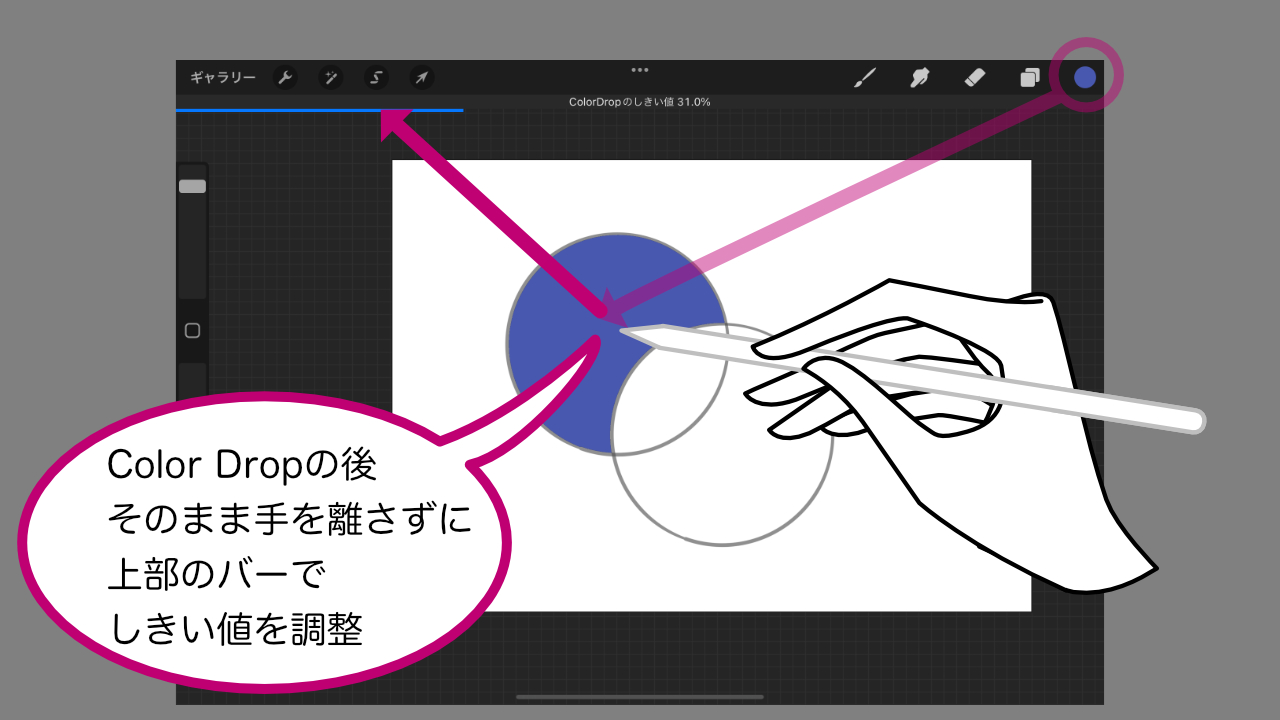This screenshot has width=1280, height=720.
Task: Click the ColorDropのしきい値 31.0% label
Action: click(x=640, y=102)
